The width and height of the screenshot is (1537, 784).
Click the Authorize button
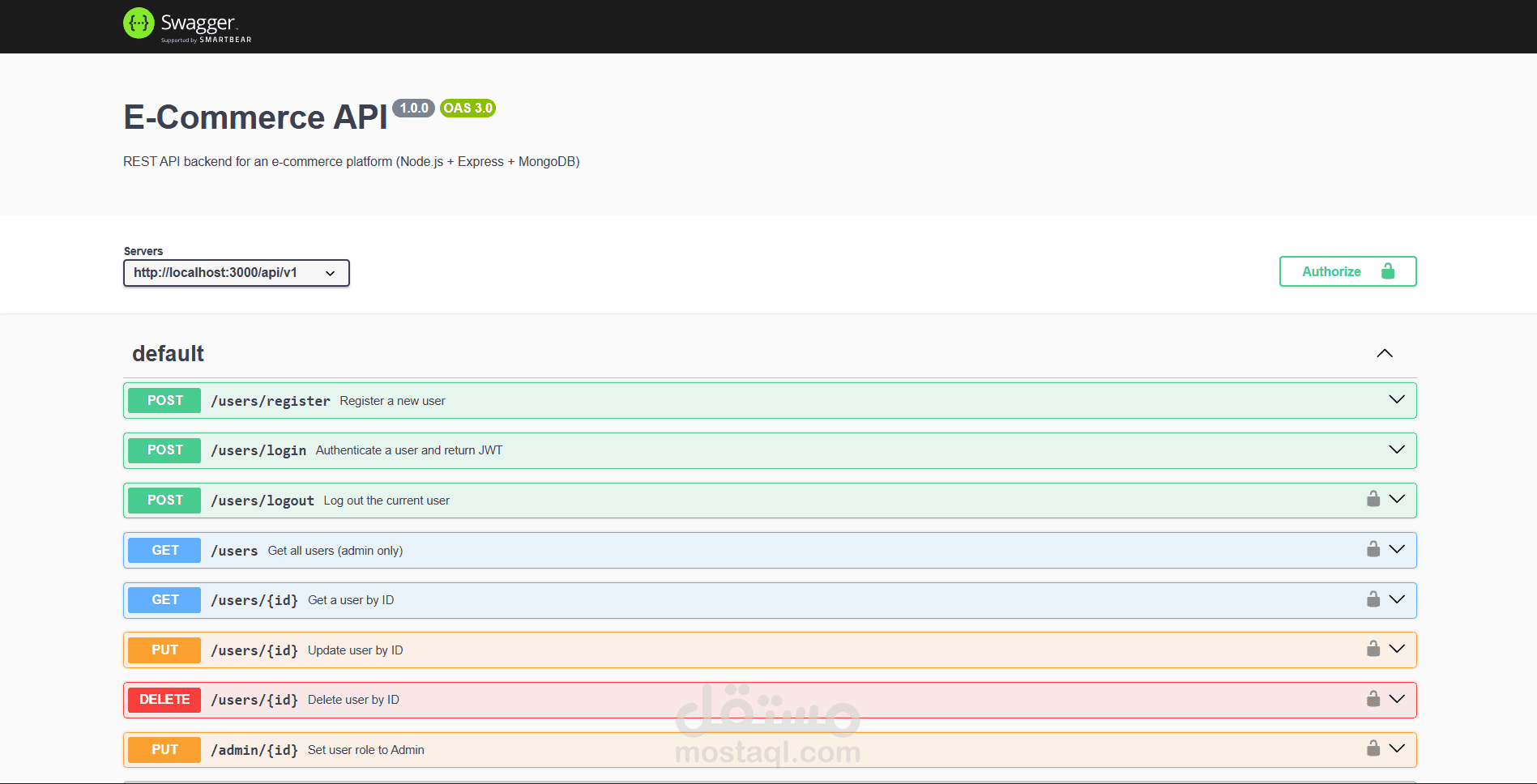pos(1332,271)
